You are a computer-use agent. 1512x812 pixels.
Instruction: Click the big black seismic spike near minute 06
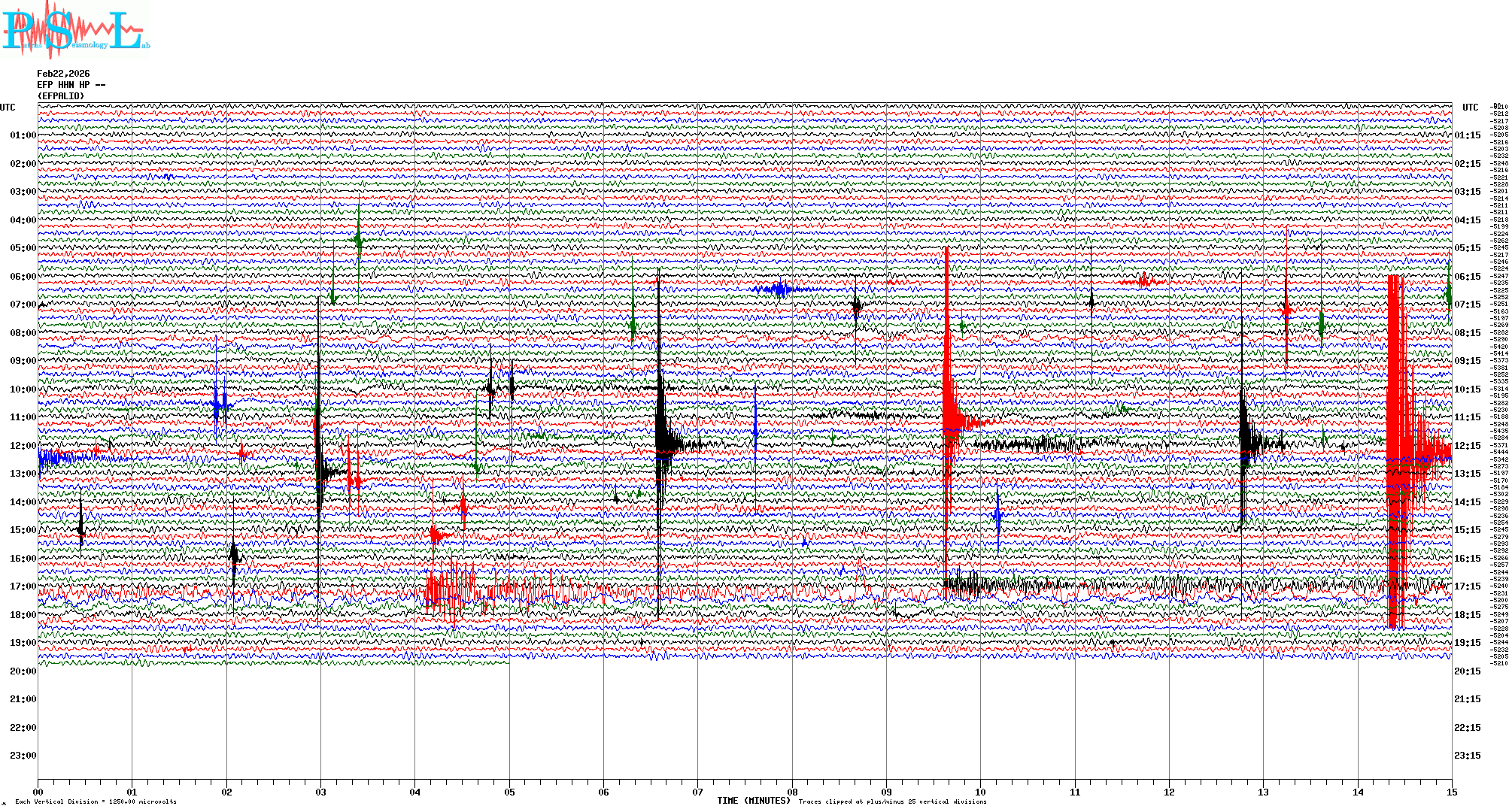point(660,436)
